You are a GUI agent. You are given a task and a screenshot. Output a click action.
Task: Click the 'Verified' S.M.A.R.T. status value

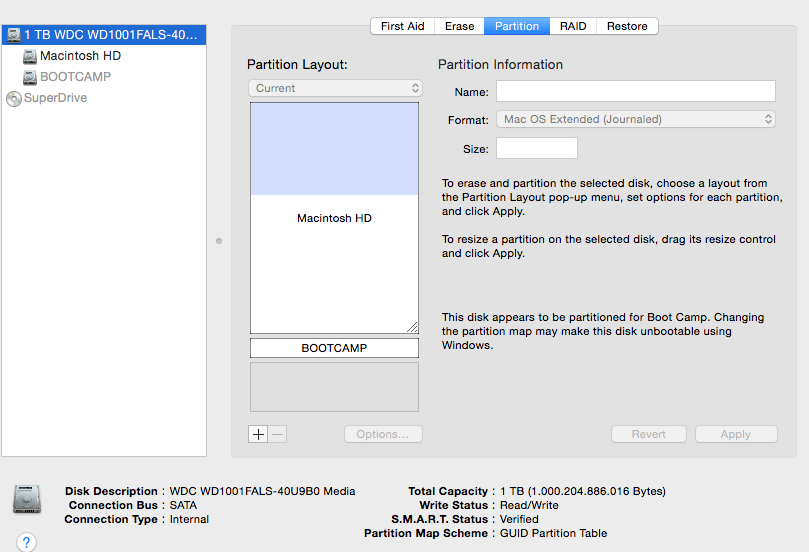519,519
